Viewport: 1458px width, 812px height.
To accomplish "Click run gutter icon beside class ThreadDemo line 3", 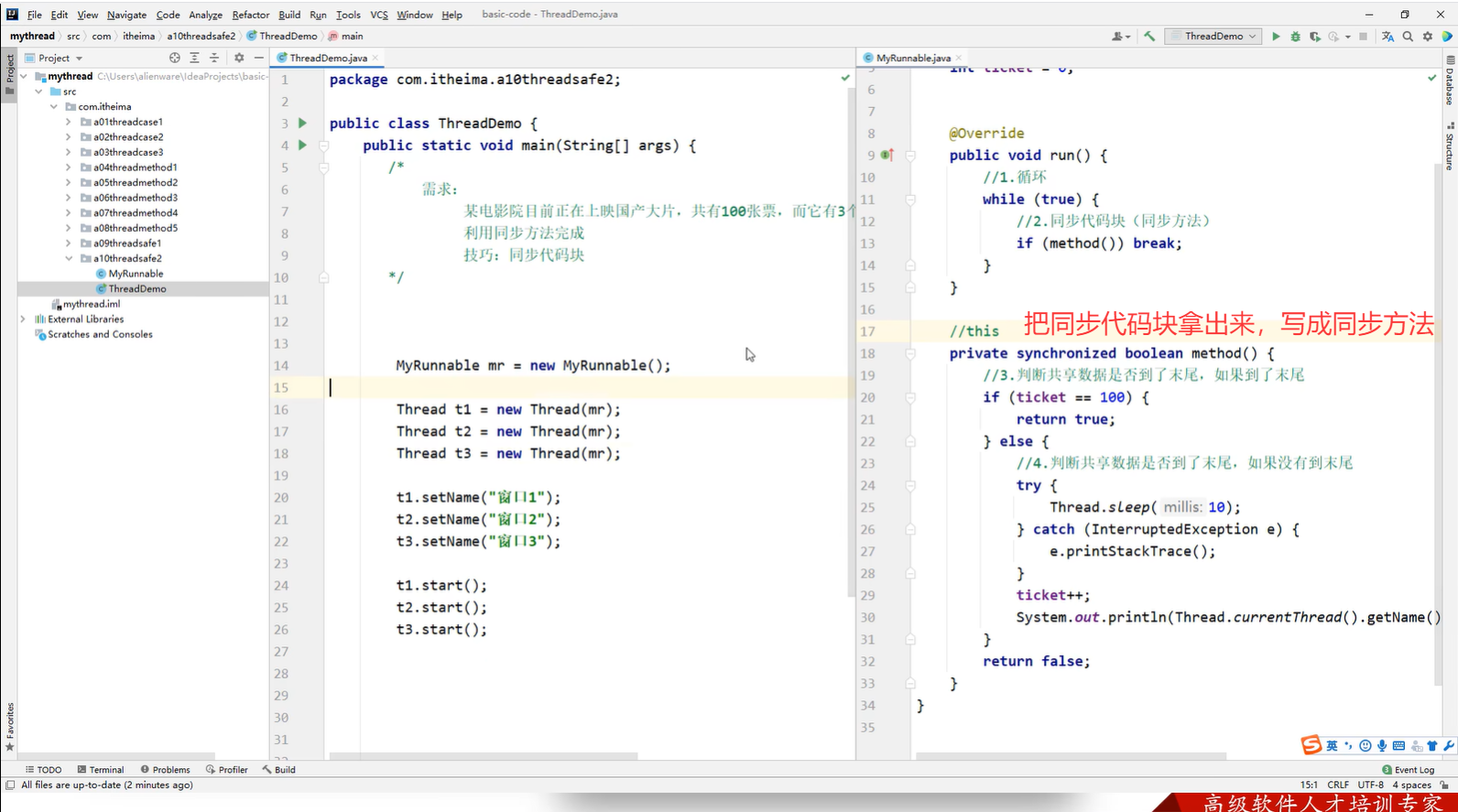I will 302,123.
